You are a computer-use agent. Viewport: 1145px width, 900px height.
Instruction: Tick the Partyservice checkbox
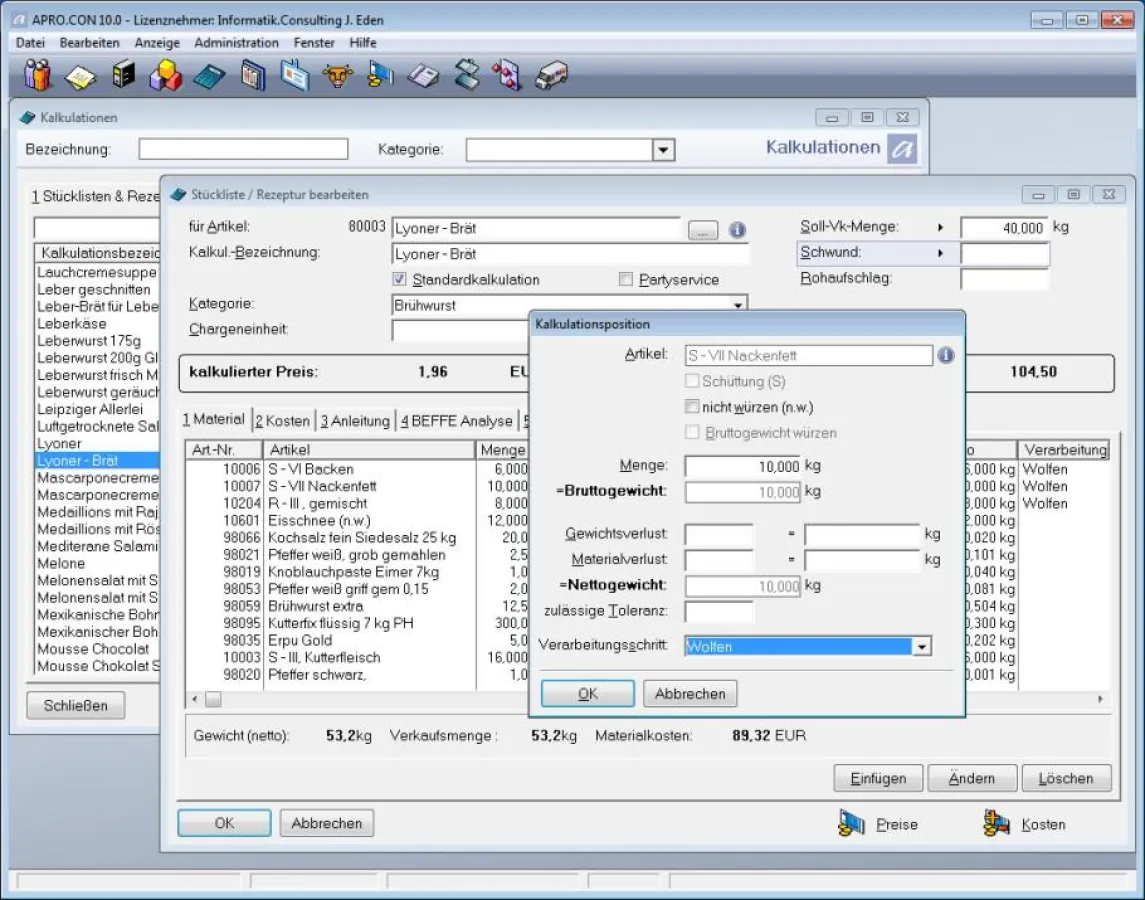(x=626, y=280)
